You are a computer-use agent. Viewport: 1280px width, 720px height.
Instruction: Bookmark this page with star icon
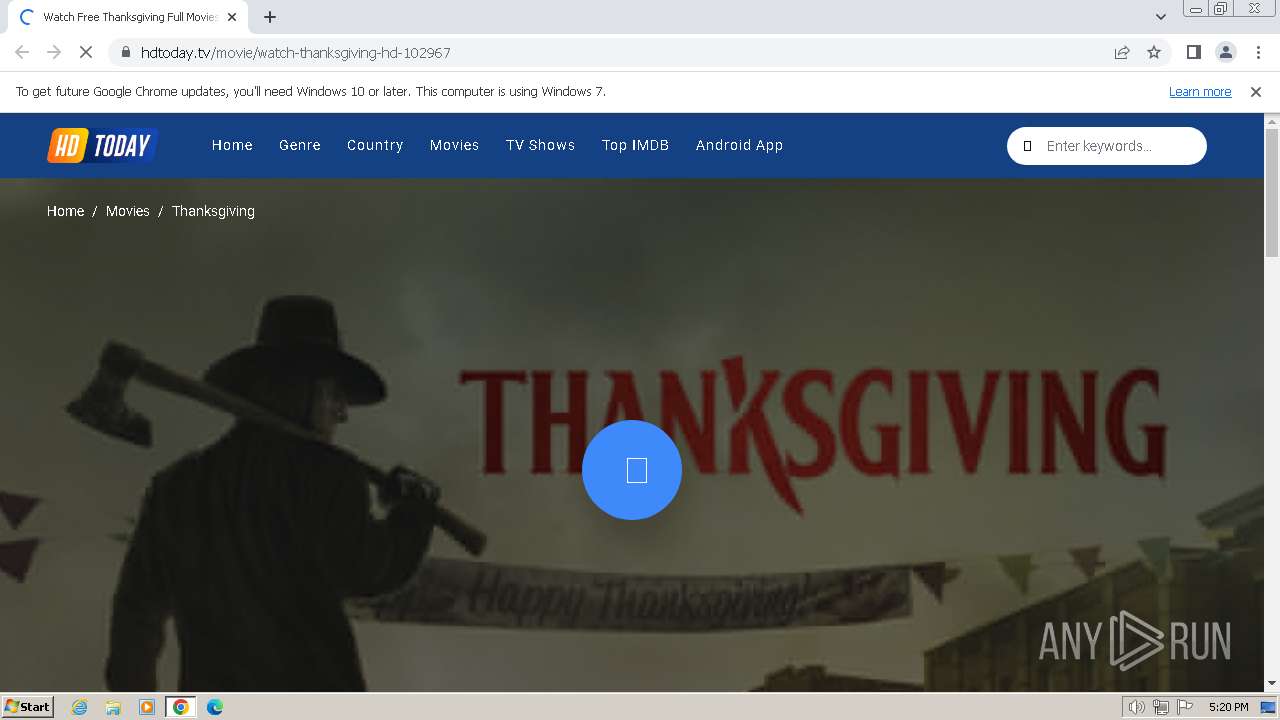pos(1154,52)
